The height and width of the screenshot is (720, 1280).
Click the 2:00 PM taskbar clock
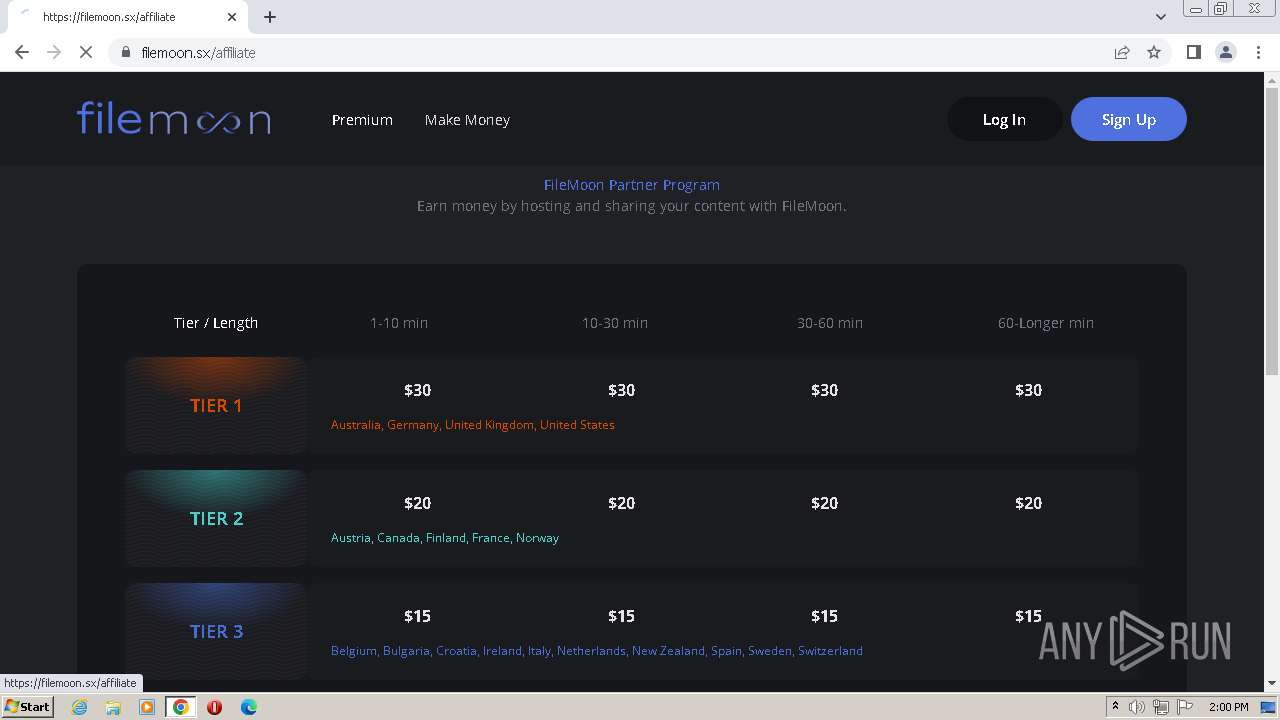[x=1228, y=707]
